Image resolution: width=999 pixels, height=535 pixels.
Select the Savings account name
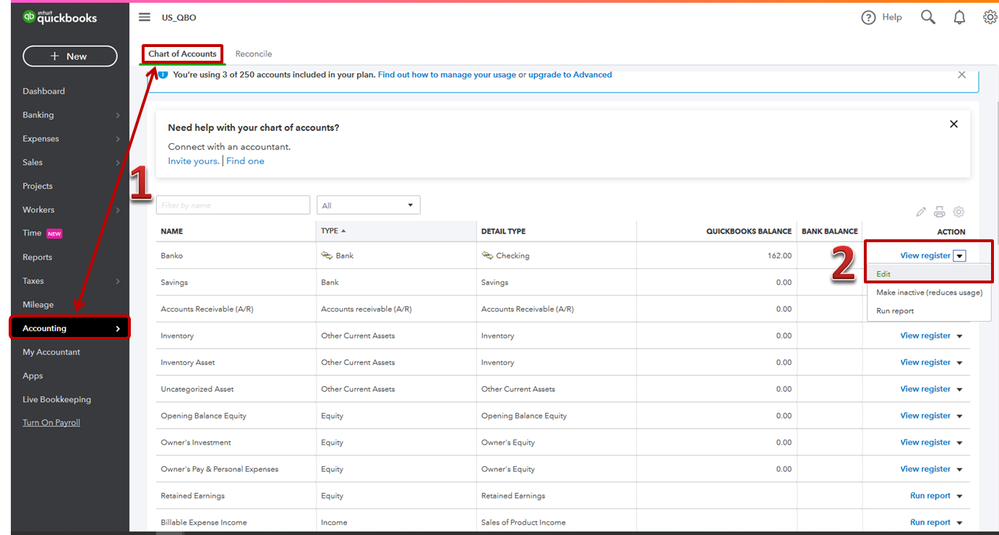pyautogui.click(x=174, y=282)
